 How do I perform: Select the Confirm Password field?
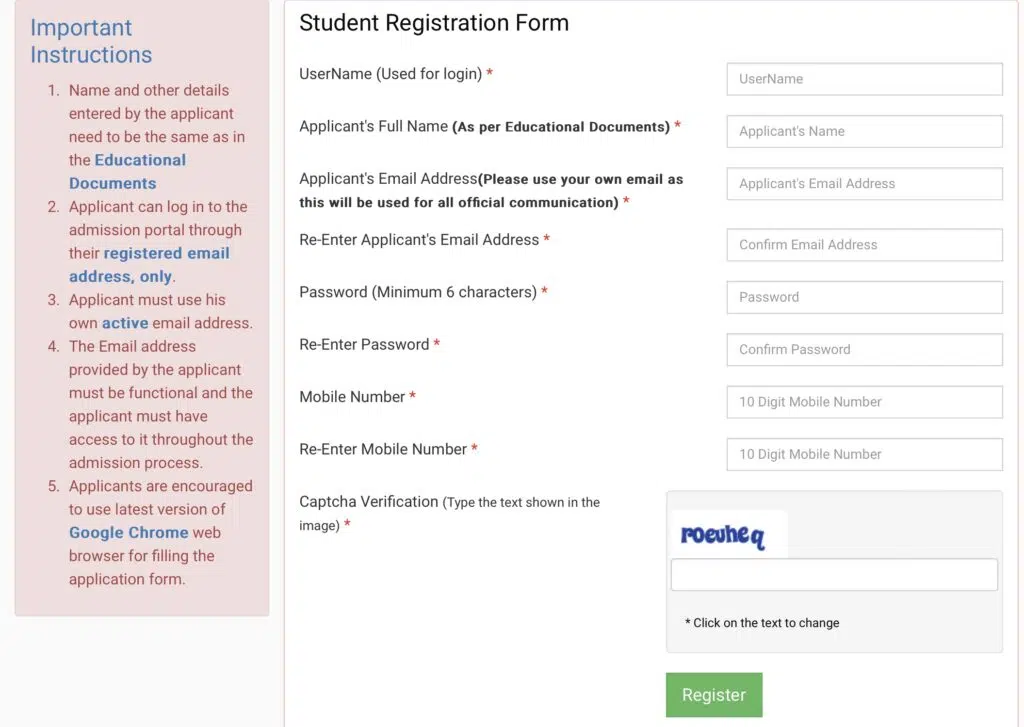864,350
